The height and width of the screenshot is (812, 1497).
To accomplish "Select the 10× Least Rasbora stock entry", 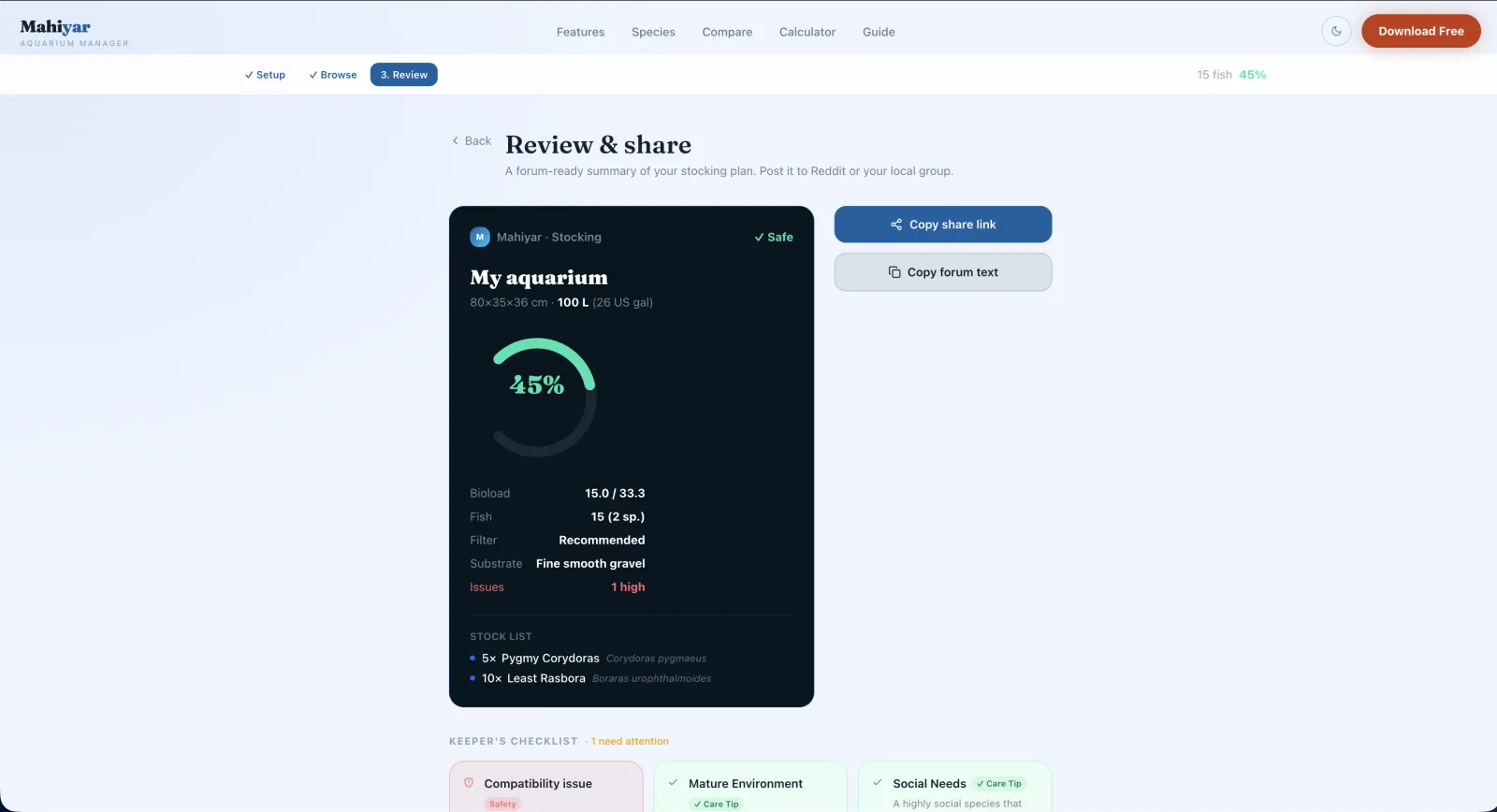I will coord(590,678).
